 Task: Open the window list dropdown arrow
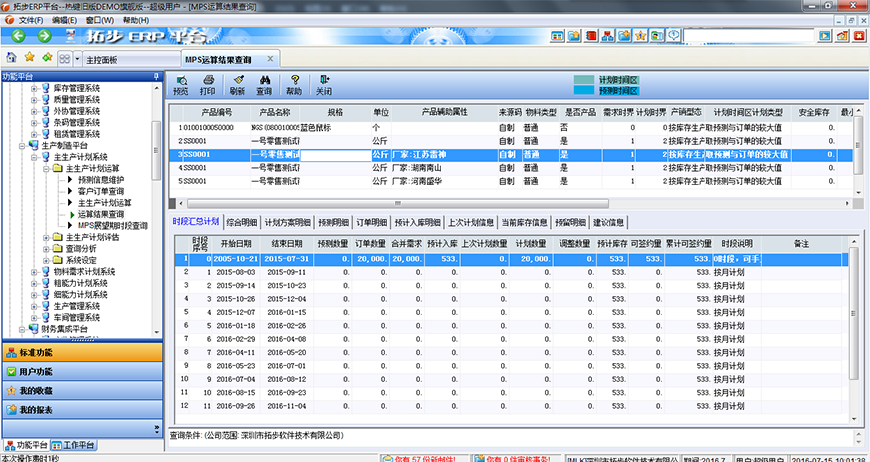pos(76,60)
